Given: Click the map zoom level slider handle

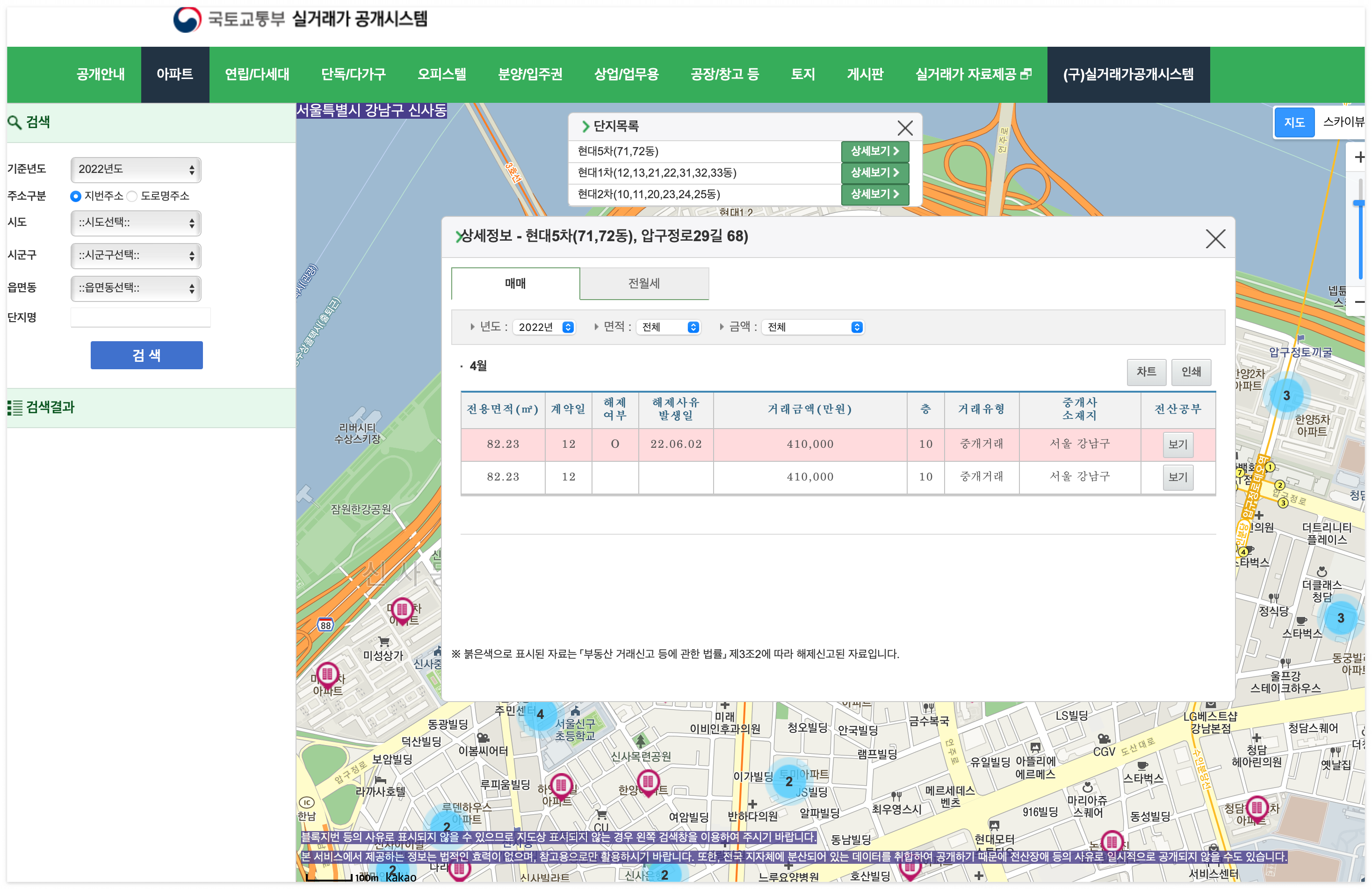Looking at the screenshot, I should 1359,203.
